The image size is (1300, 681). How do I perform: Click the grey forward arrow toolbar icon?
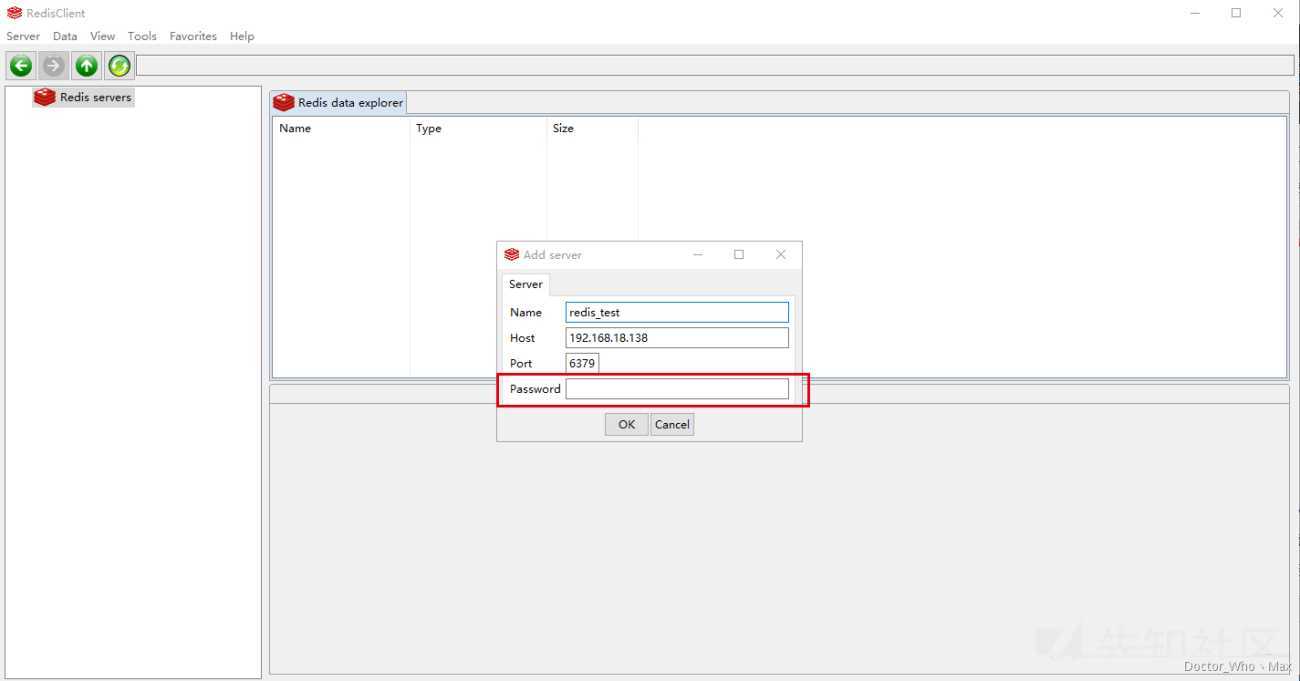pos(54,66)
